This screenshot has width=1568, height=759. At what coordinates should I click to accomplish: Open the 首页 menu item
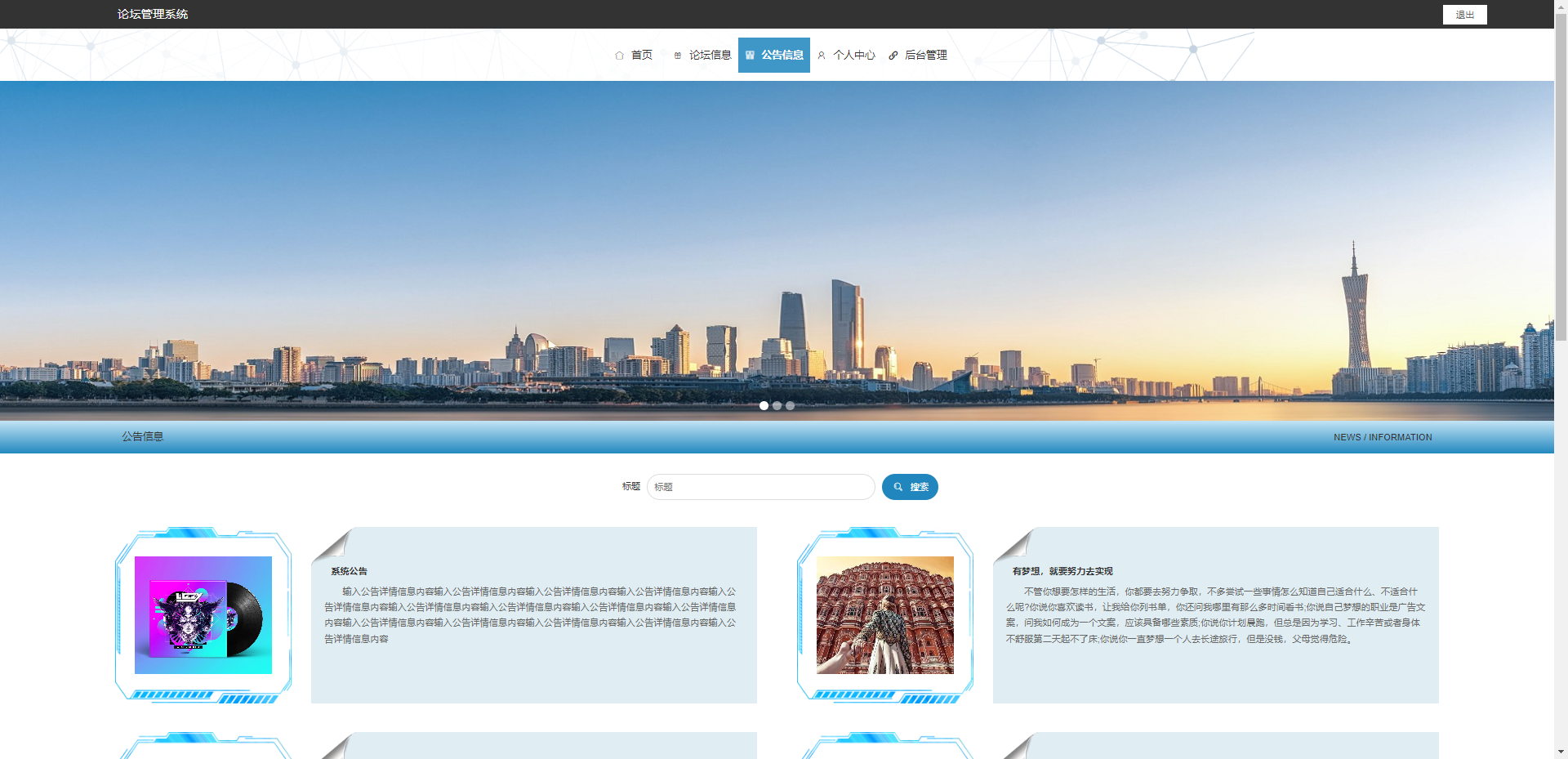click(634, 55)
